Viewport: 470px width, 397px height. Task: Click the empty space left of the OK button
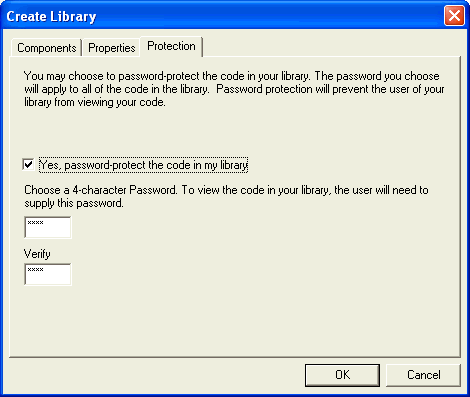157,375
